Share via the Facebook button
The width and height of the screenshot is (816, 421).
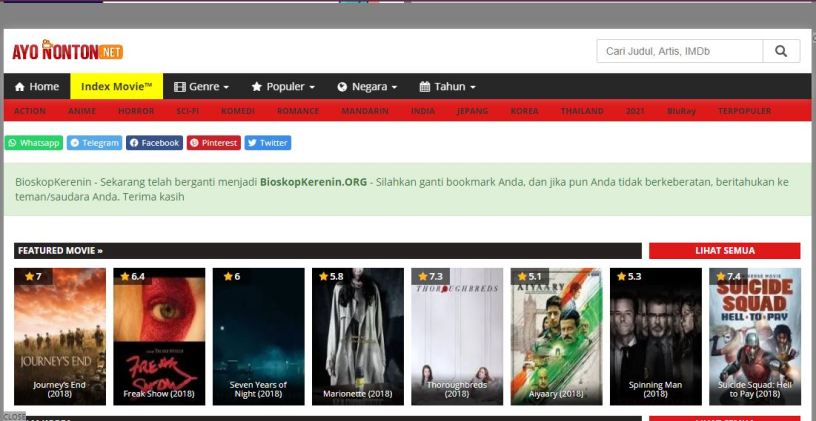pyautogui.click(x=154, y=143)
